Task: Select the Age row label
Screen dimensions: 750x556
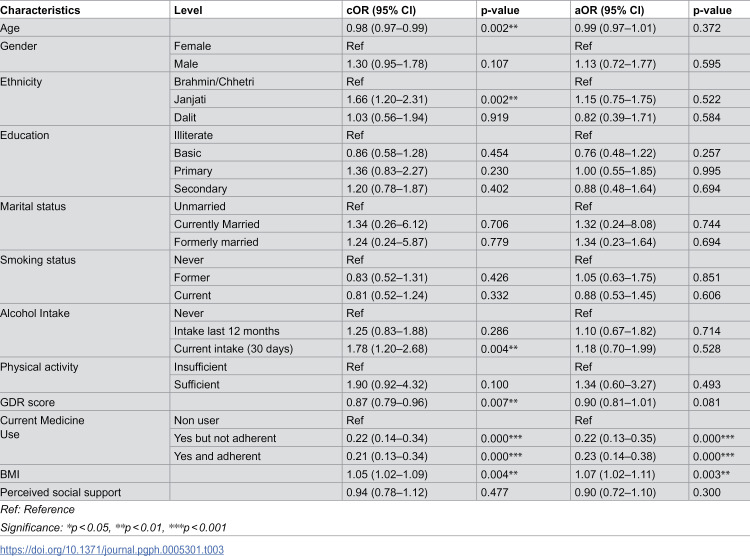Action: [x=10, y=28]
